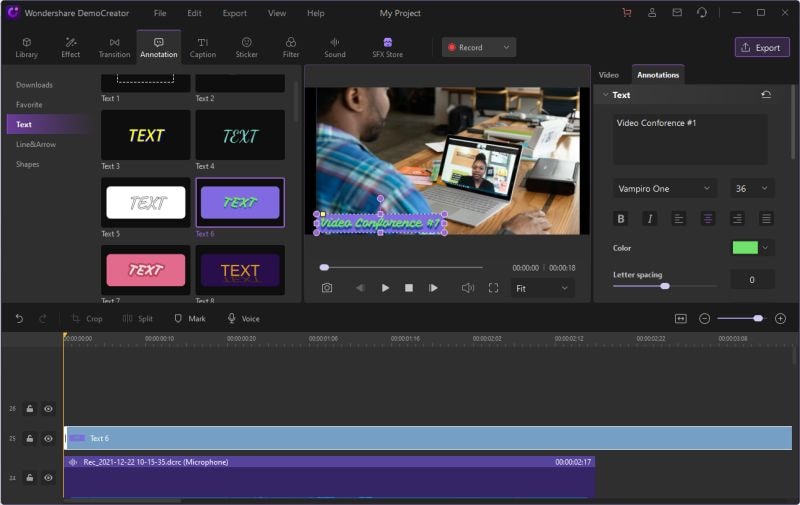The height and width of the screenshot is (505, 800).
Task: Click the support headset icon
Action: pyautogui.click(x=702, y=13)
